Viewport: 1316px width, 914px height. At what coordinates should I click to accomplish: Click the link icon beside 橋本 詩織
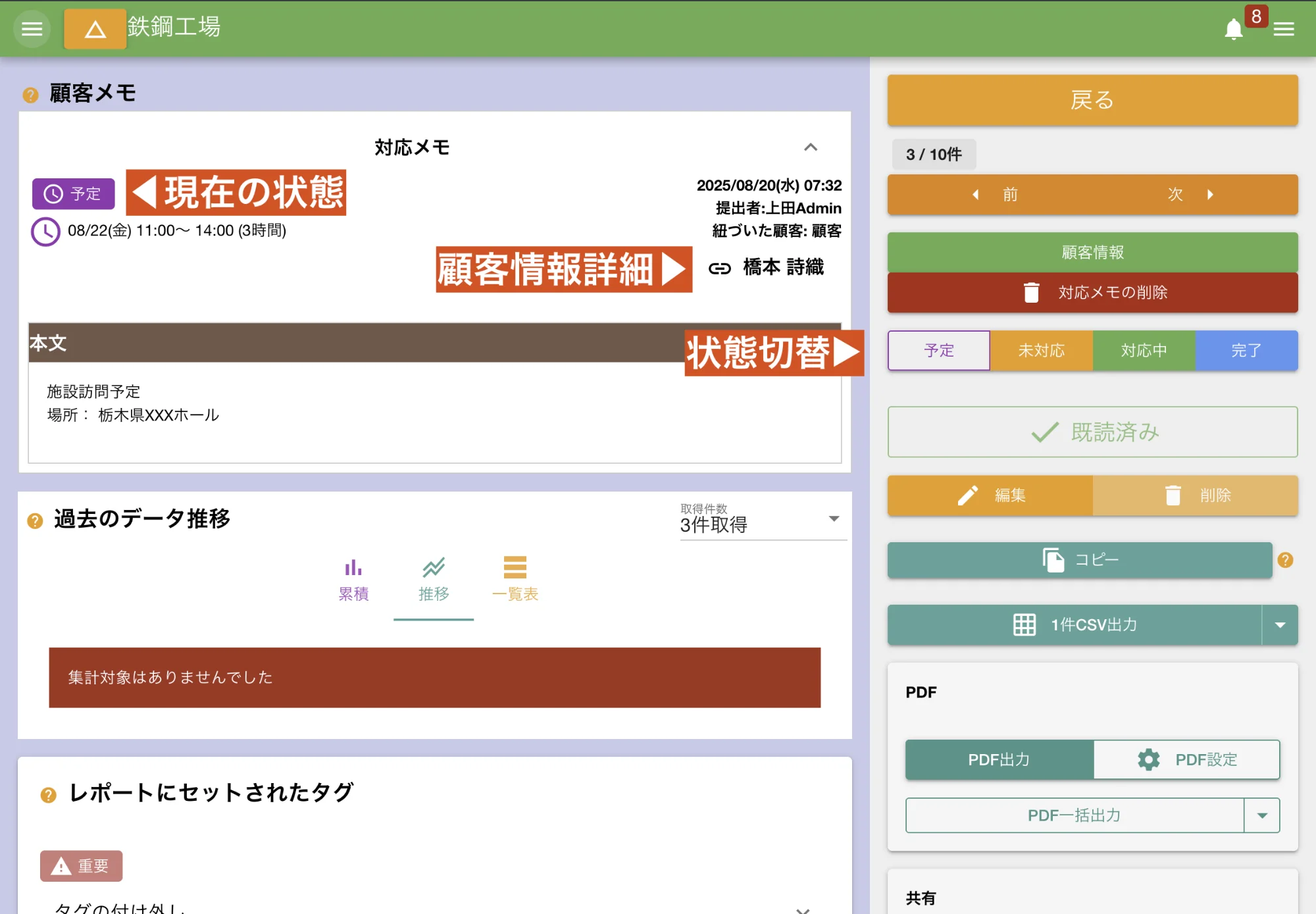click(720, 268)
